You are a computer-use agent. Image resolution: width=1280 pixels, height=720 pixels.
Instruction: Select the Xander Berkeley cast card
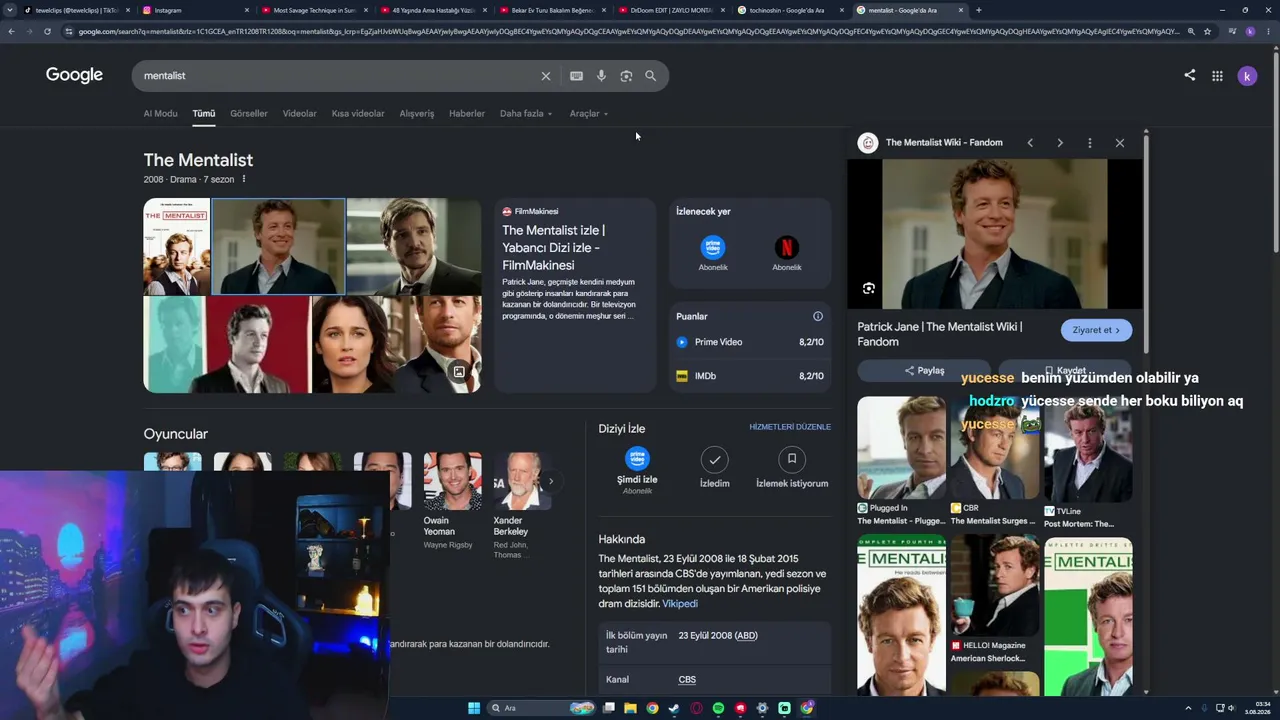522,506
